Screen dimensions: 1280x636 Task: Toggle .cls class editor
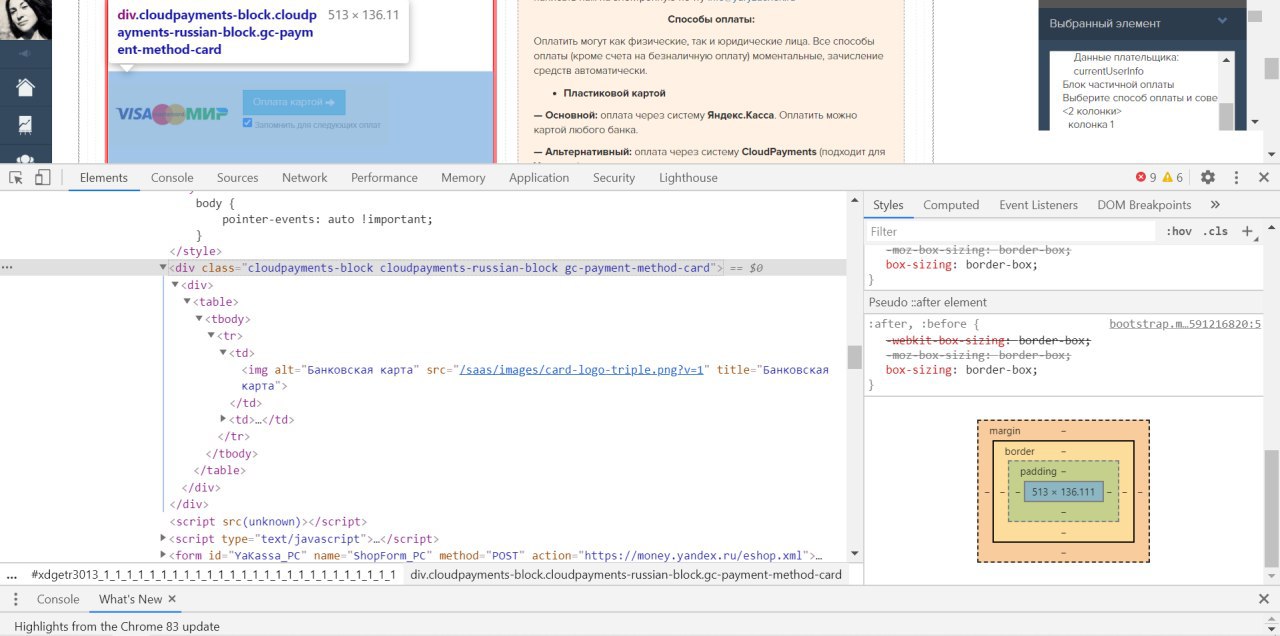1215,231
